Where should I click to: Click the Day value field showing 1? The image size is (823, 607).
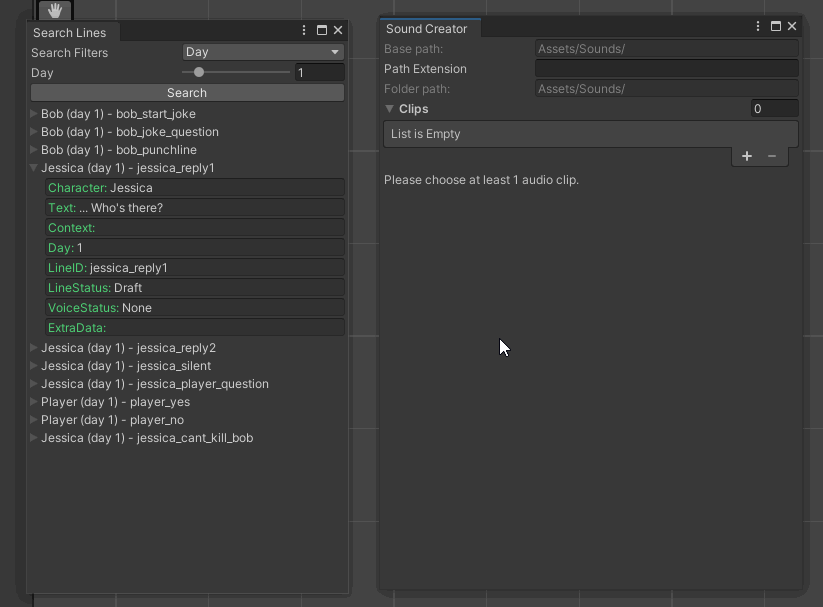(x=319, y=72)
